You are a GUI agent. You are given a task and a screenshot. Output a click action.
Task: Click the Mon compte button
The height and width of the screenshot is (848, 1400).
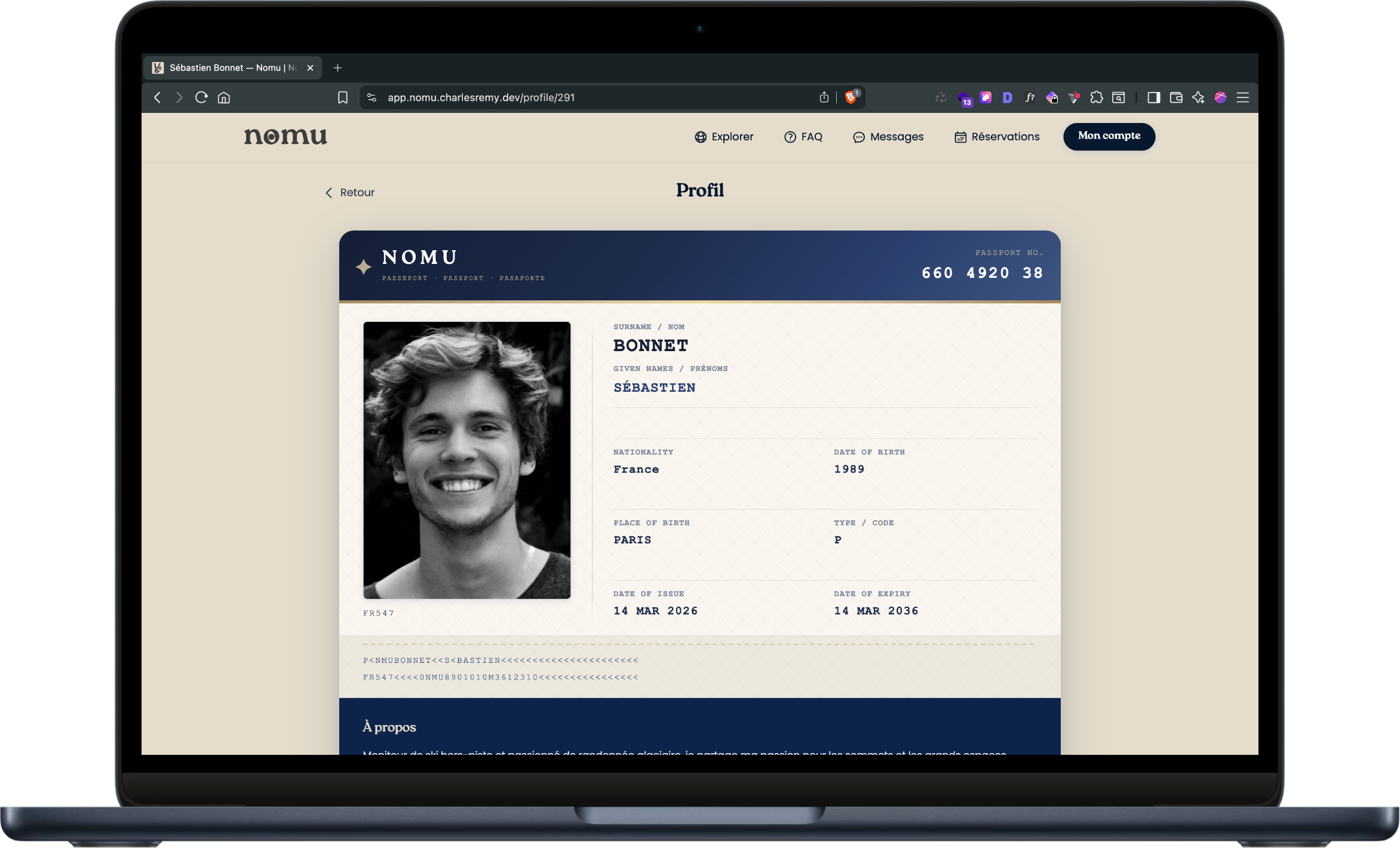(1109, 136)
